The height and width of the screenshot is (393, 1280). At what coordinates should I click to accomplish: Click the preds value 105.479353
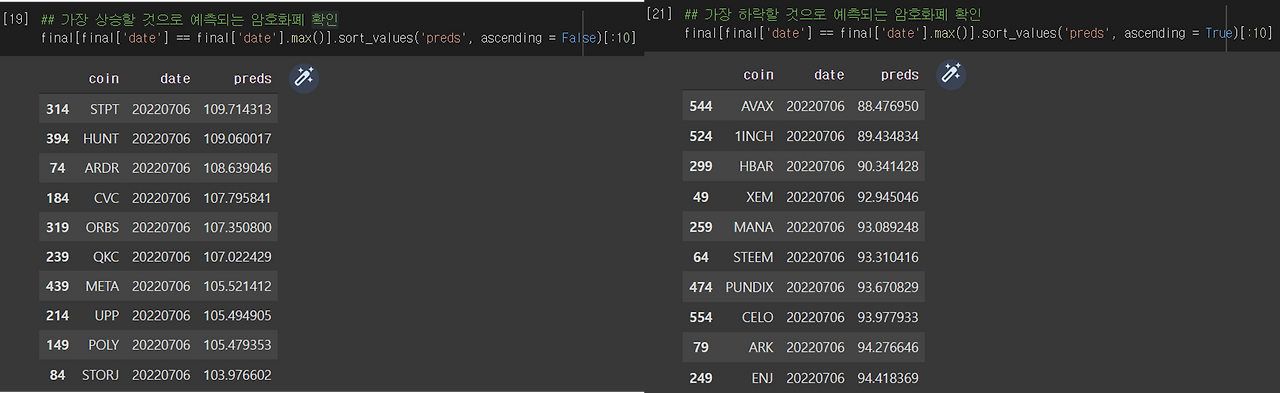point(237,345)
